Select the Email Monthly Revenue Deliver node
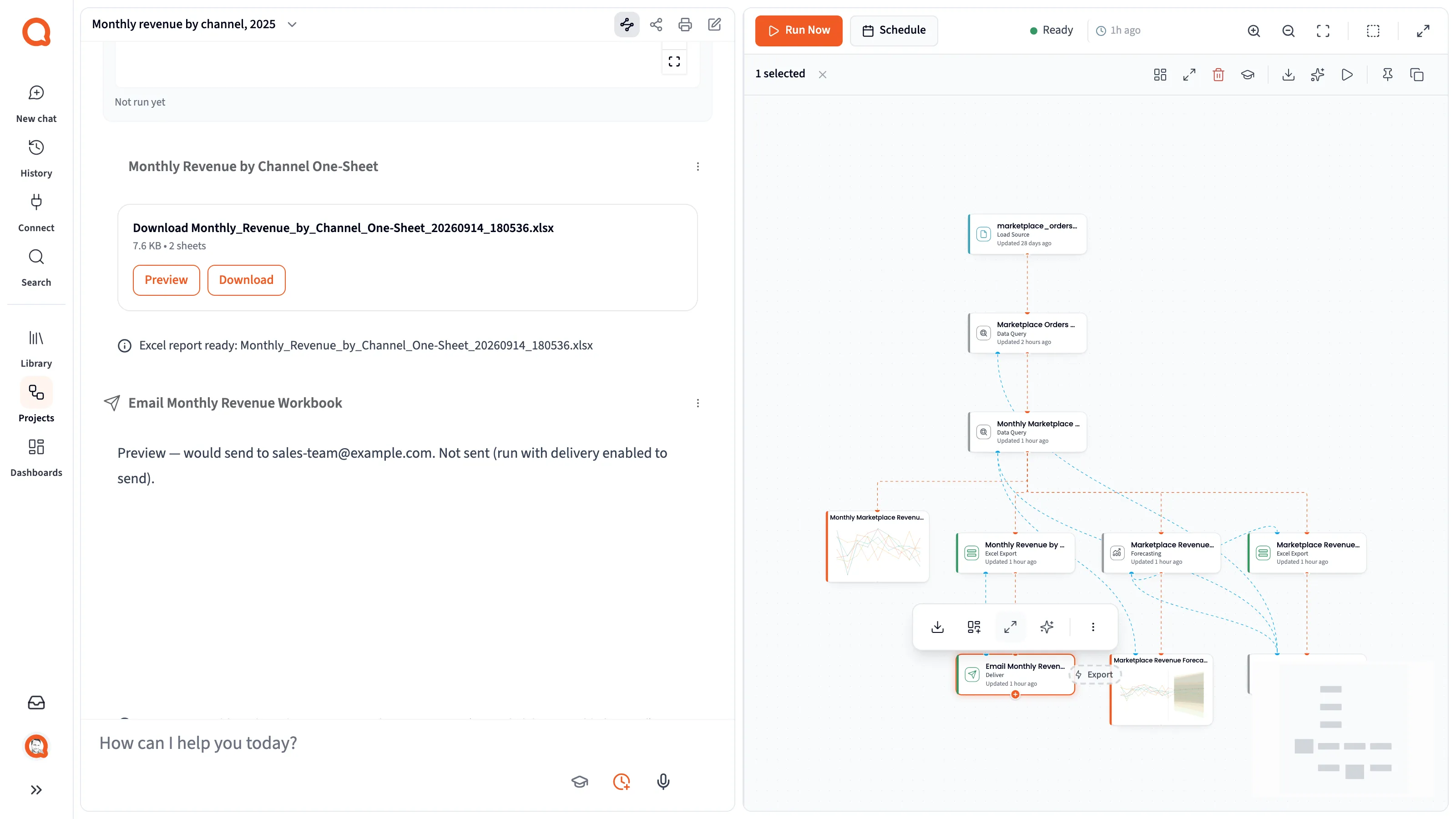Image resolution: width=1456 pixels, height=819 pixels. [1015, 674]
